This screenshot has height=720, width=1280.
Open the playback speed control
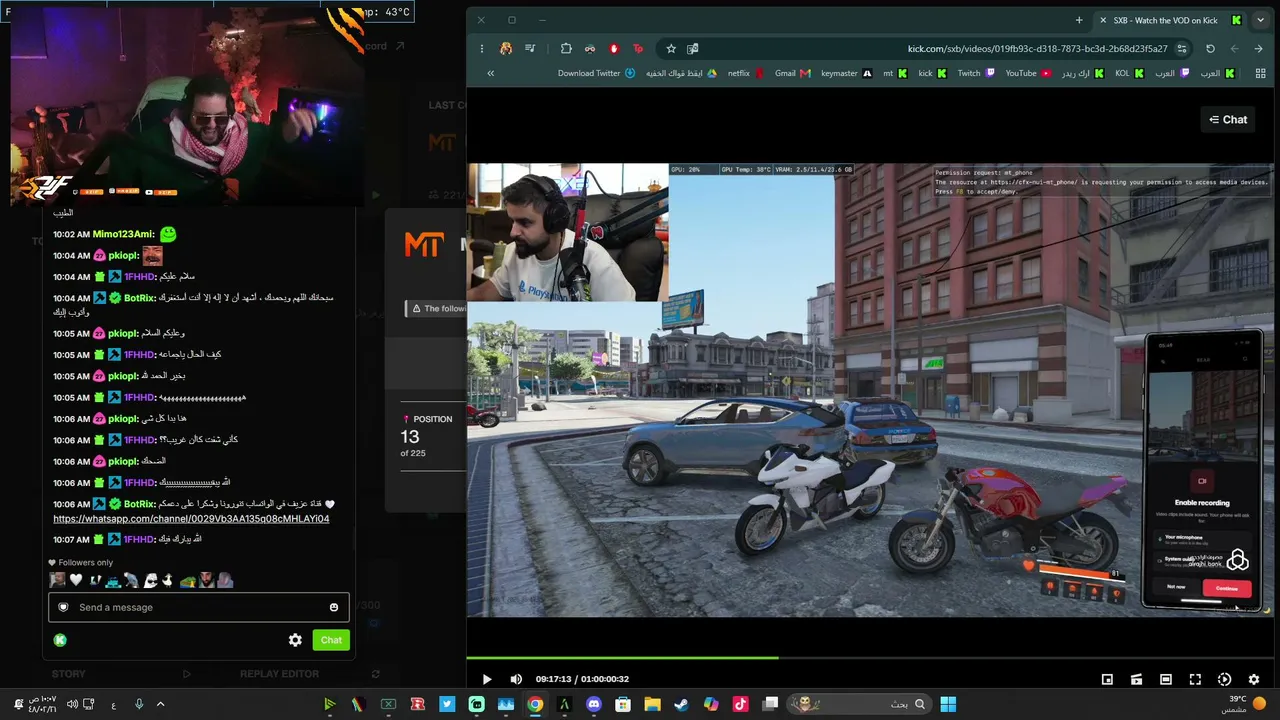[x=1224, y=679]
